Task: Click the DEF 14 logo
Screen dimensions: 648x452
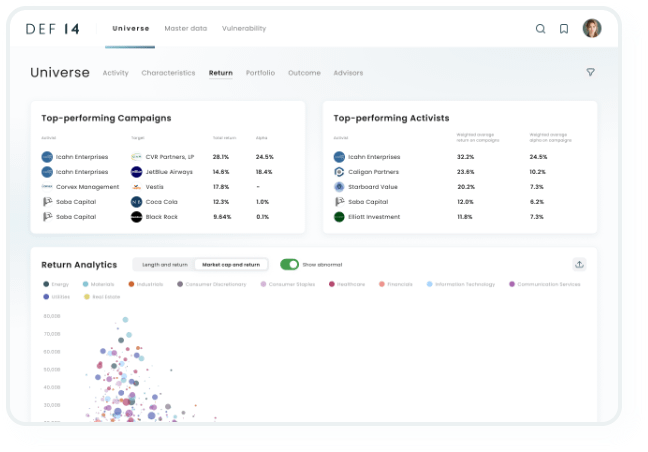Action: pyautogui.click(x=58, y=29)
